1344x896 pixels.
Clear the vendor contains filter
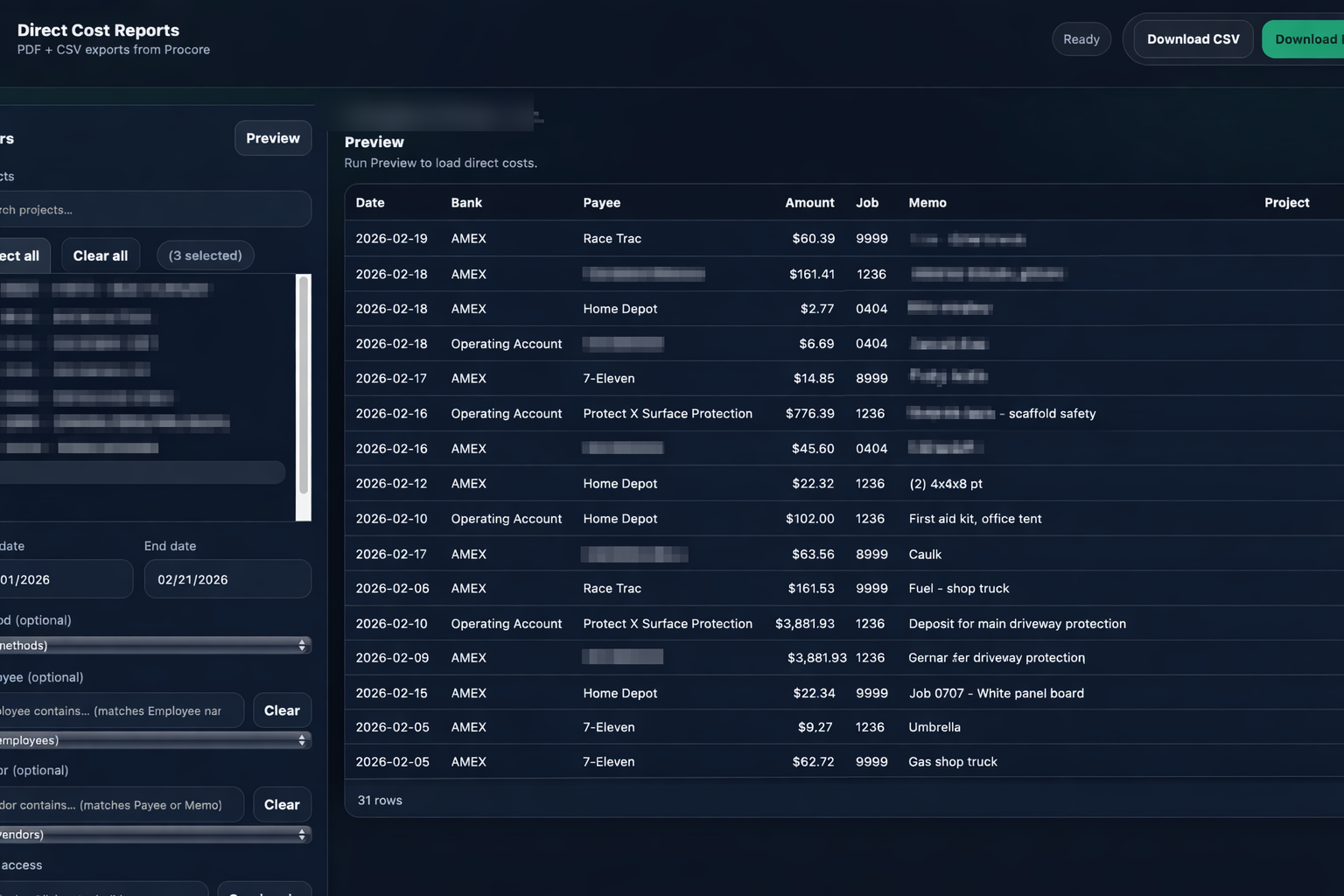click(x=282, y=804)
